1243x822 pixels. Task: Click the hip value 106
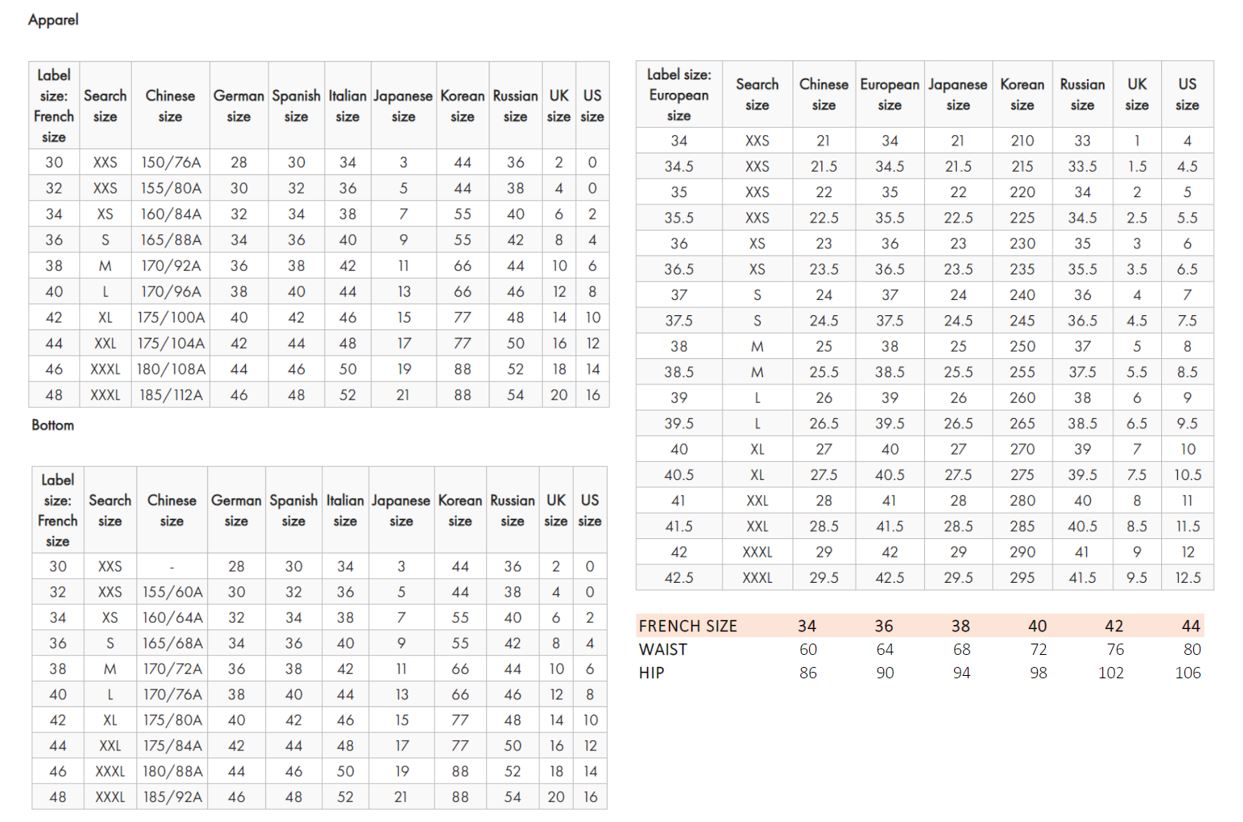click(1188, 673)
